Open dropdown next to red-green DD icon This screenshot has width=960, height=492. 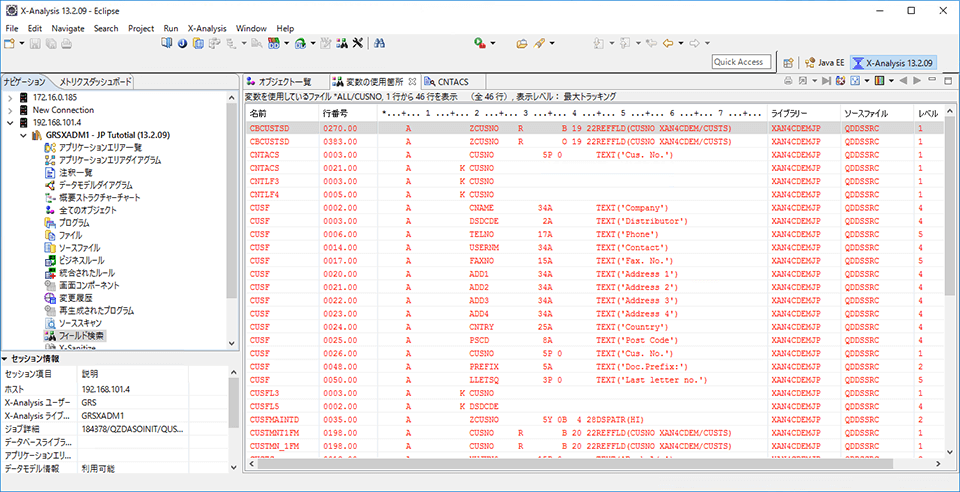(x=286, y=43)
